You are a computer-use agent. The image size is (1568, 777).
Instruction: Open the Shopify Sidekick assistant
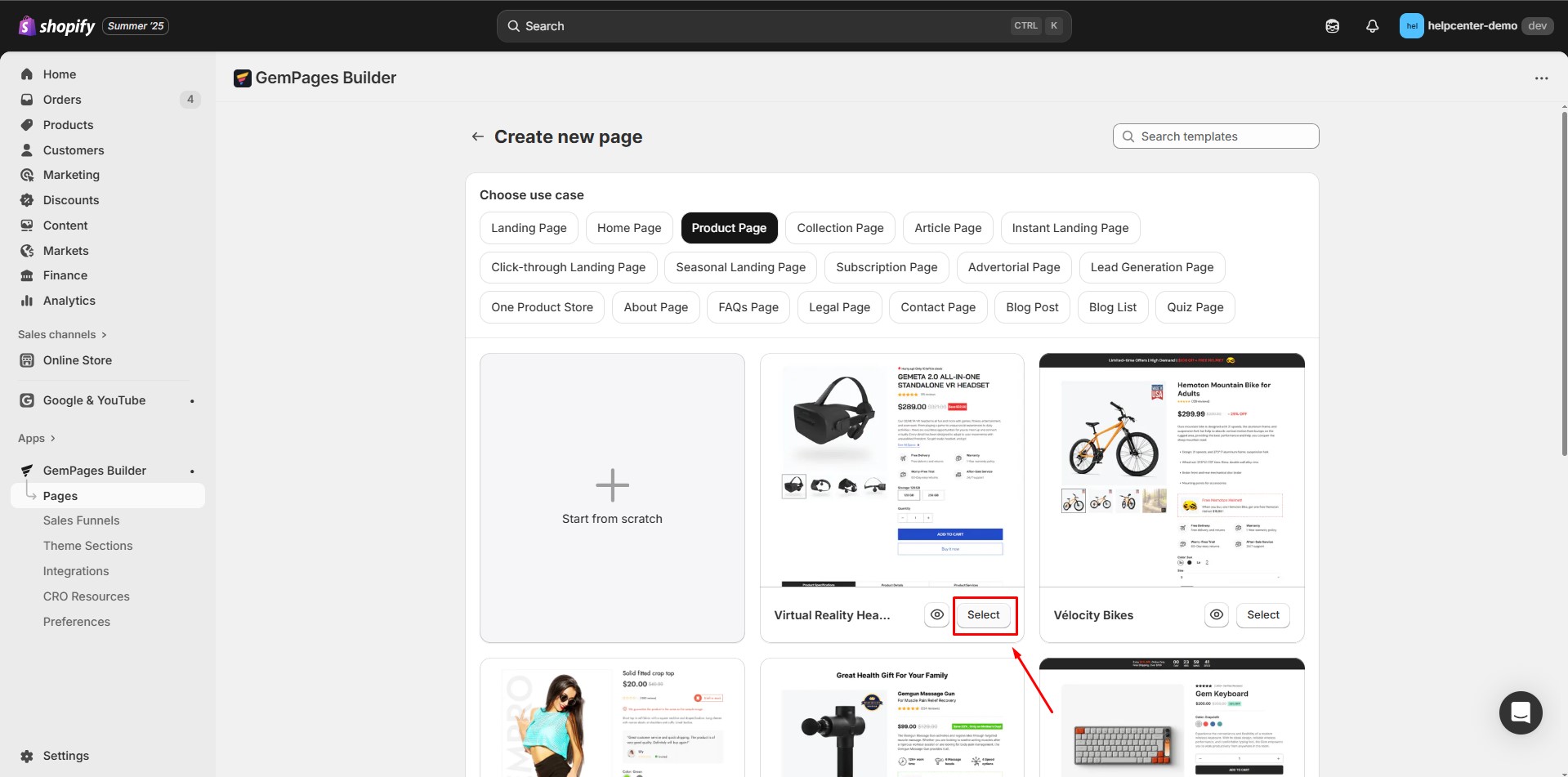pos(1332,25)
